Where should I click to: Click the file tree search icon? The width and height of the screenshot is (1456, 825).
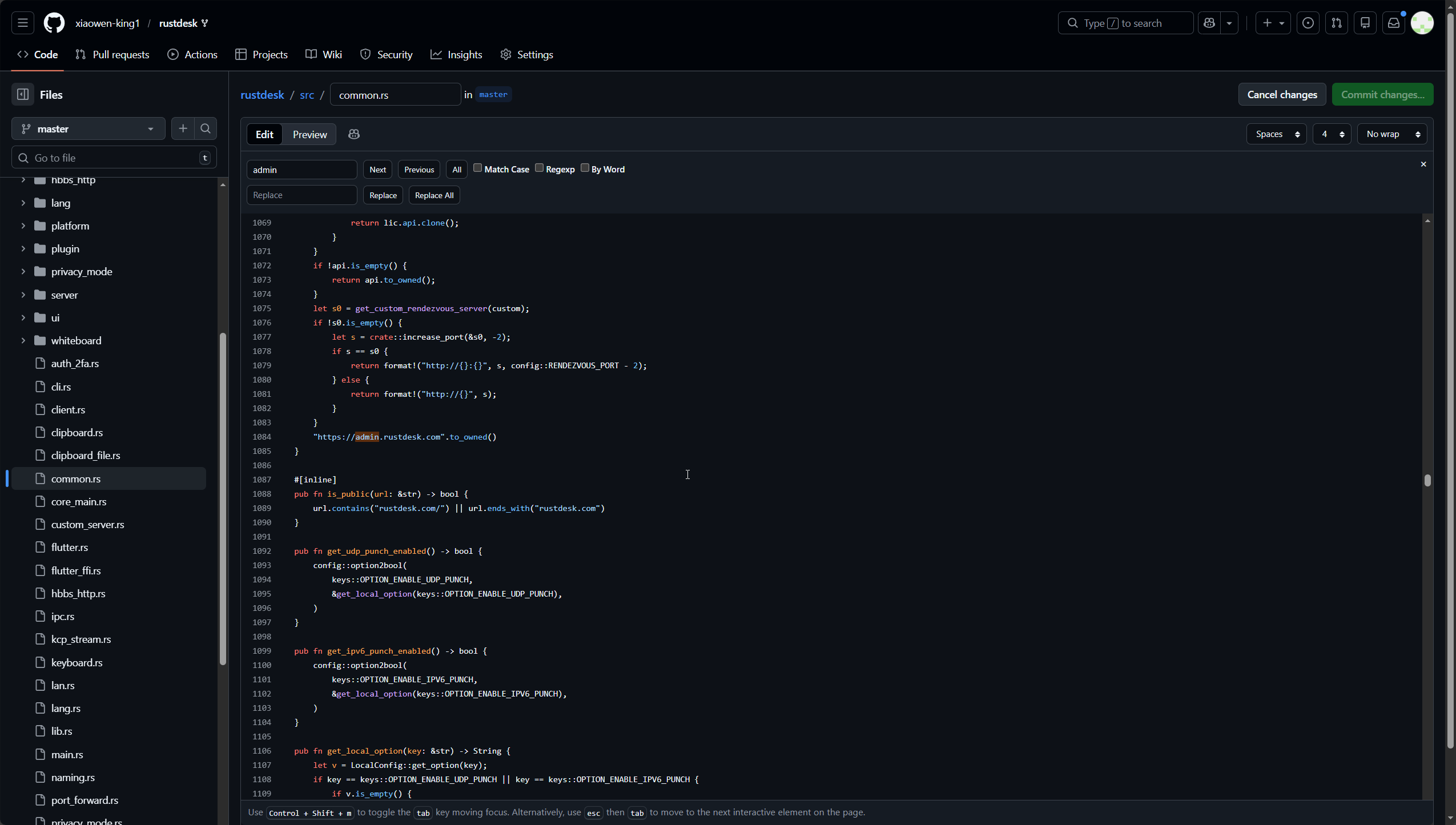coord(206,129)
